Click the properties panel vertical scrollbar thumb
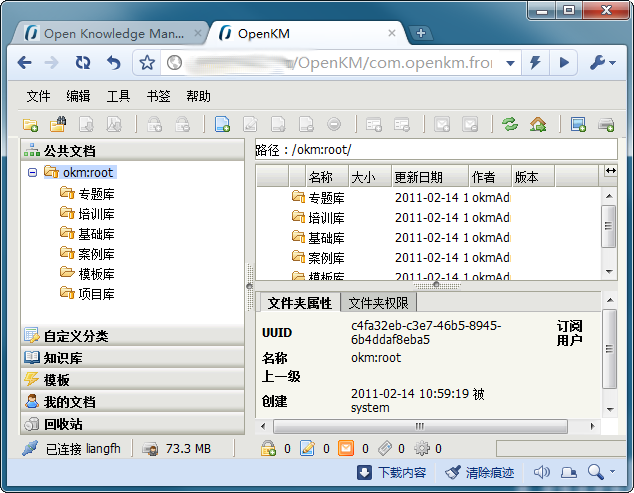The width and height of the screenshot is (634, 493). point(609,349)
